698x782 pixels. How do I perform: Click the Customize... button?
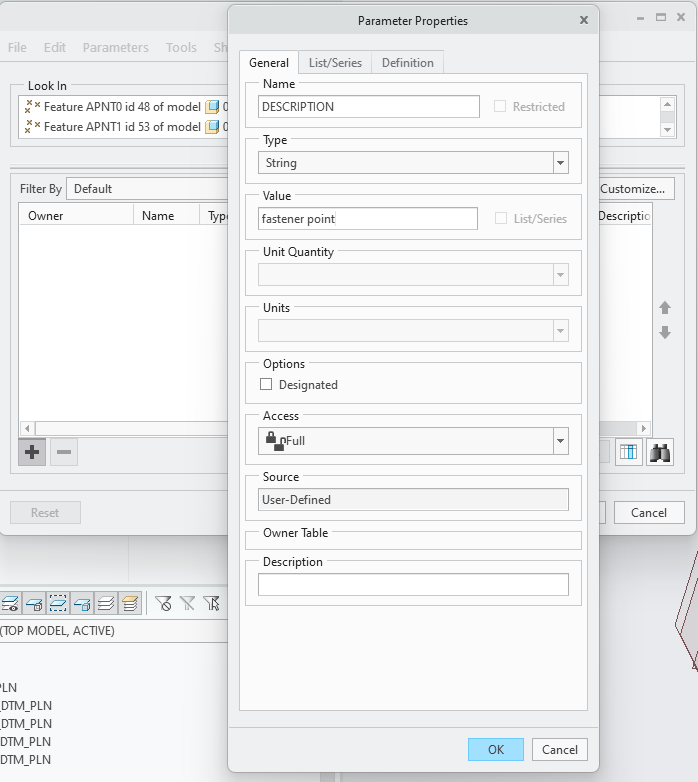(x=632, y=189)
